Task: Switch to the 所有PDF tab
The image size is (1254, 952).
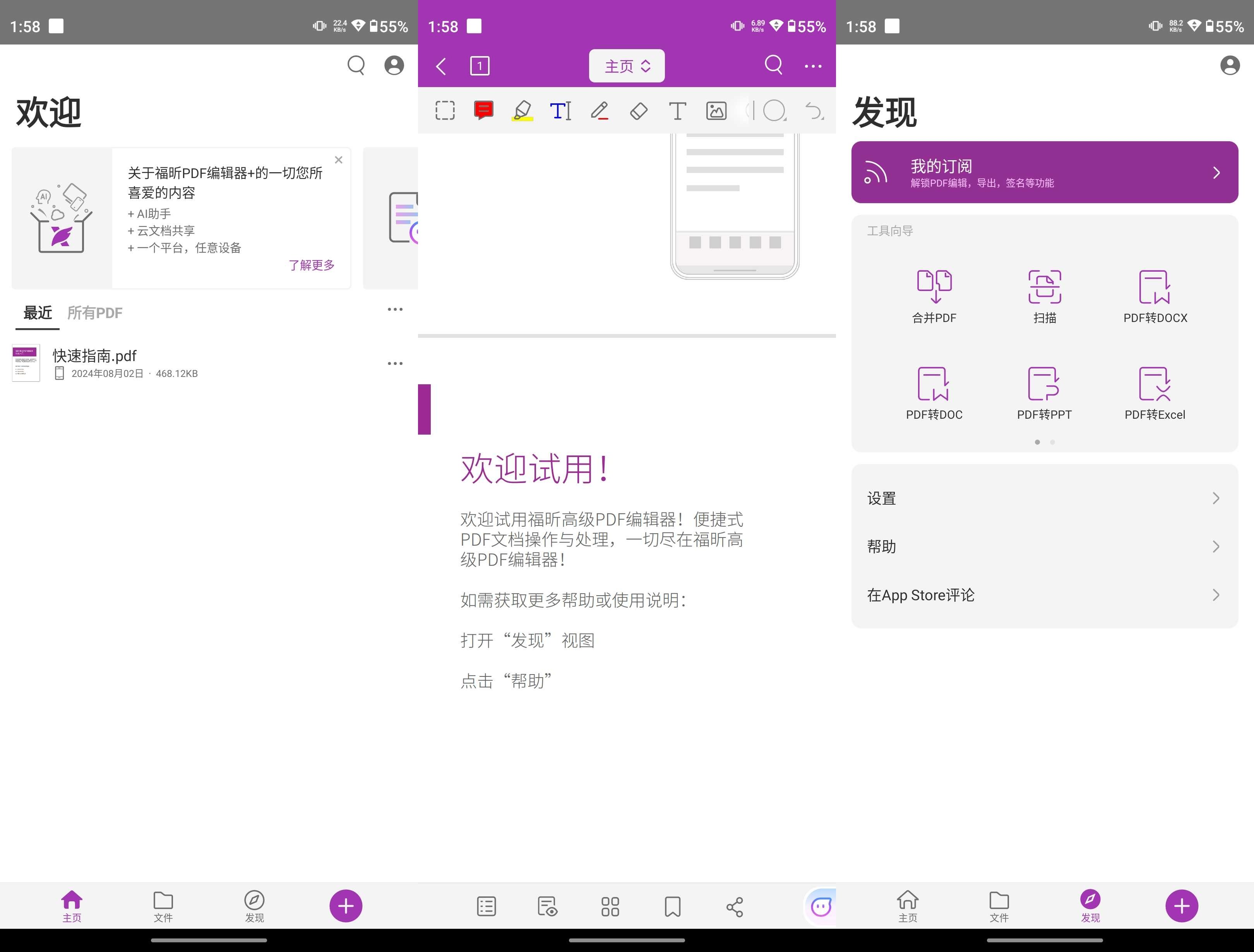Action: click(x=95, y=313)
